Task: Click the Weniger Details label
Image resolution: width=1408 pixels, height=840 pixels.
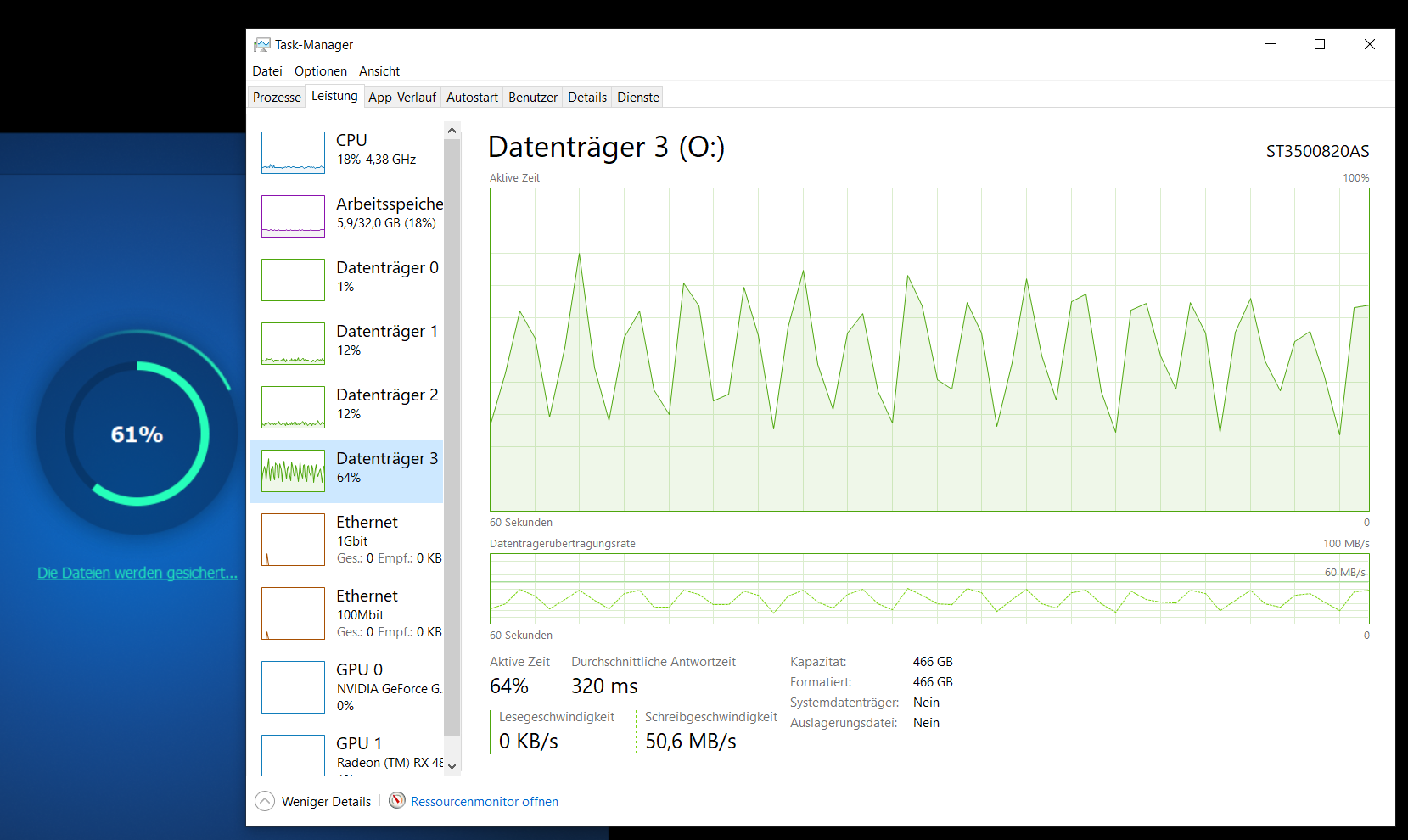Action: (x=326, y=802)
